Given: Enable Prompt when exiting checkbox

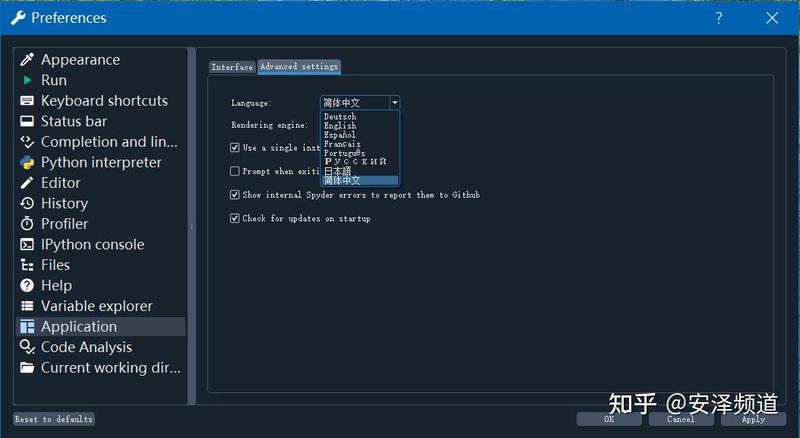Looking at the screenshot, I should tap(235, 171).
